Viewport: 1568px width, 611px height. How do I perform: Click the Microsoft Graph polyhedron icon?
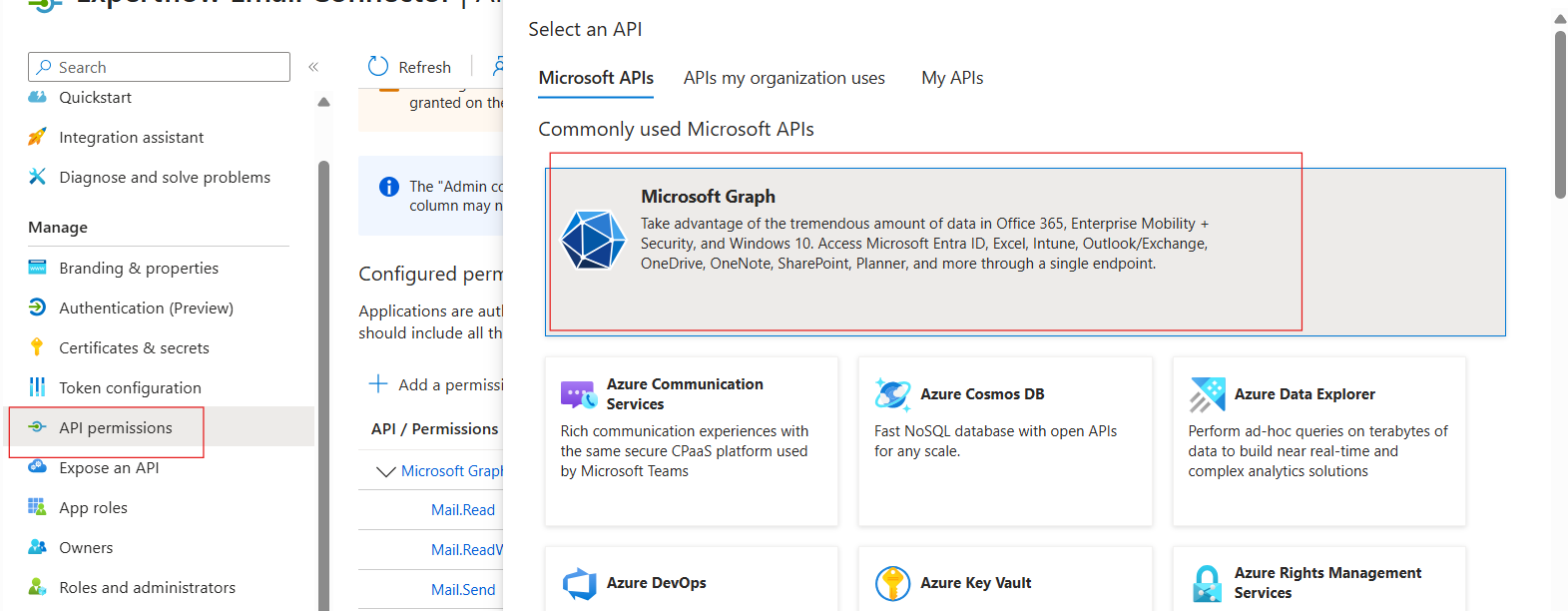593,240
